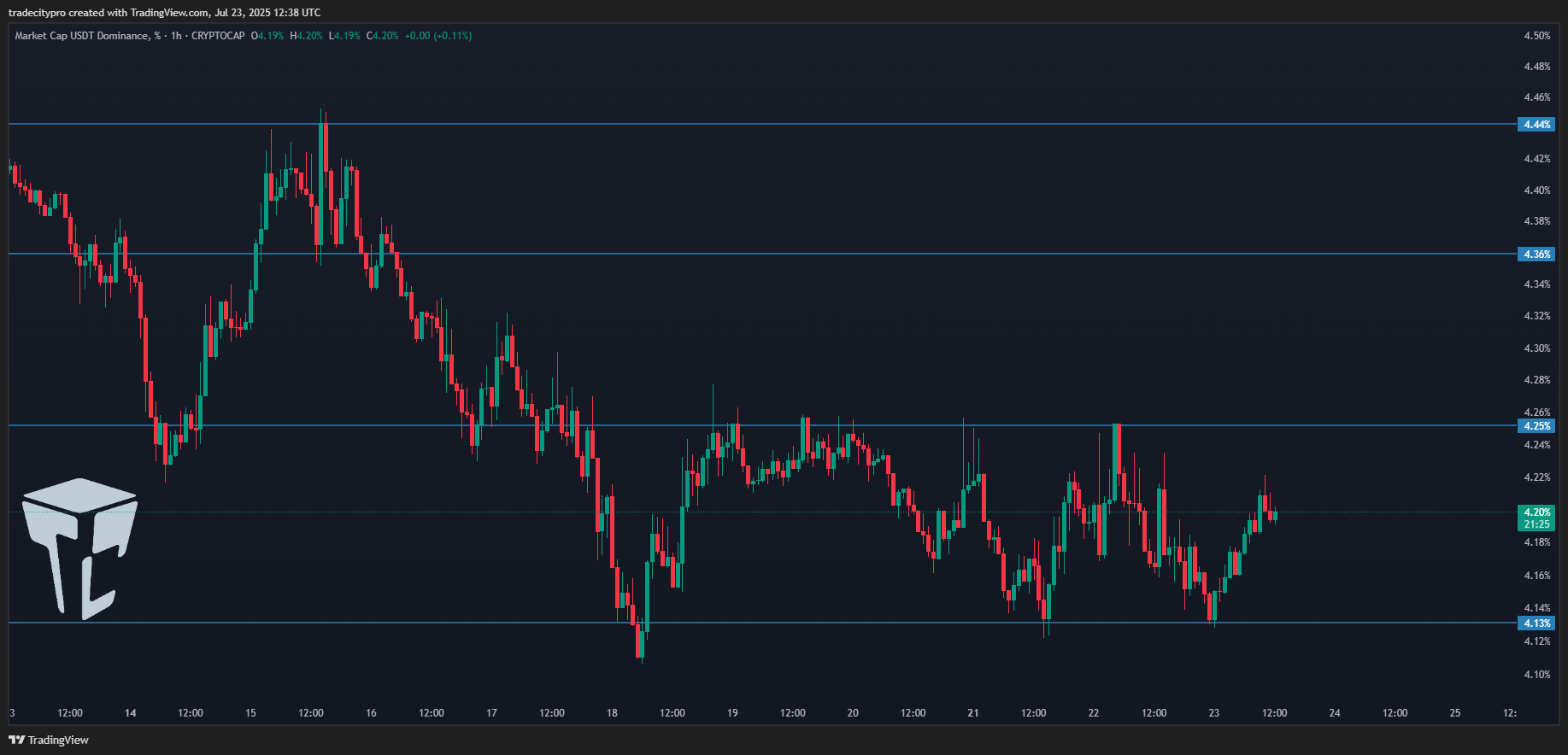This screenshot has height=755, width=1568.
Task: Click the 4.34% price axis label
Action: [x=1537, y=284]
